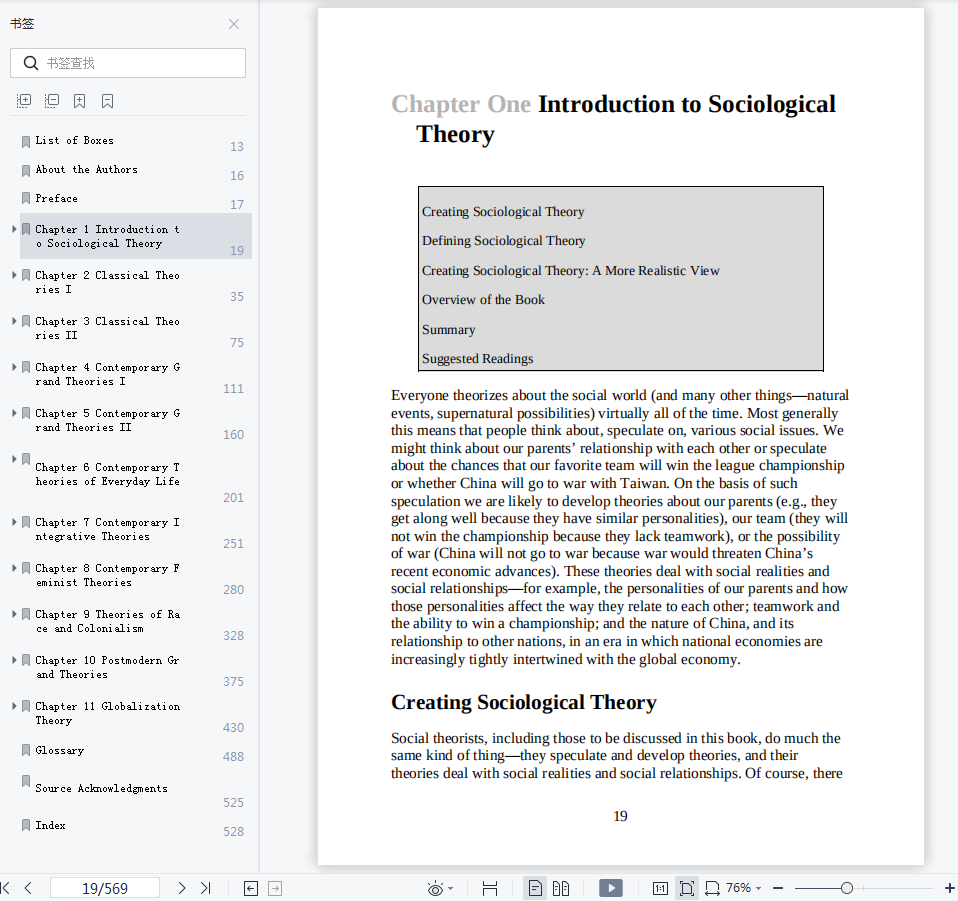This screenshot has width=958, height=901.
Task: Click the bookmark search field
Action: (x=128, y=63)
